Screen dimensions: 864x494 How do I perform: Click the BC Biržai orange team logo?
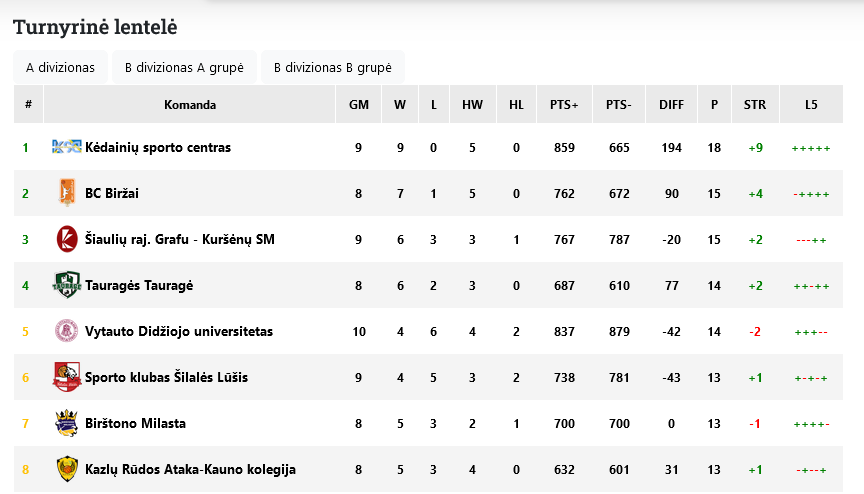pyautogui.click(x=67, y=193)
